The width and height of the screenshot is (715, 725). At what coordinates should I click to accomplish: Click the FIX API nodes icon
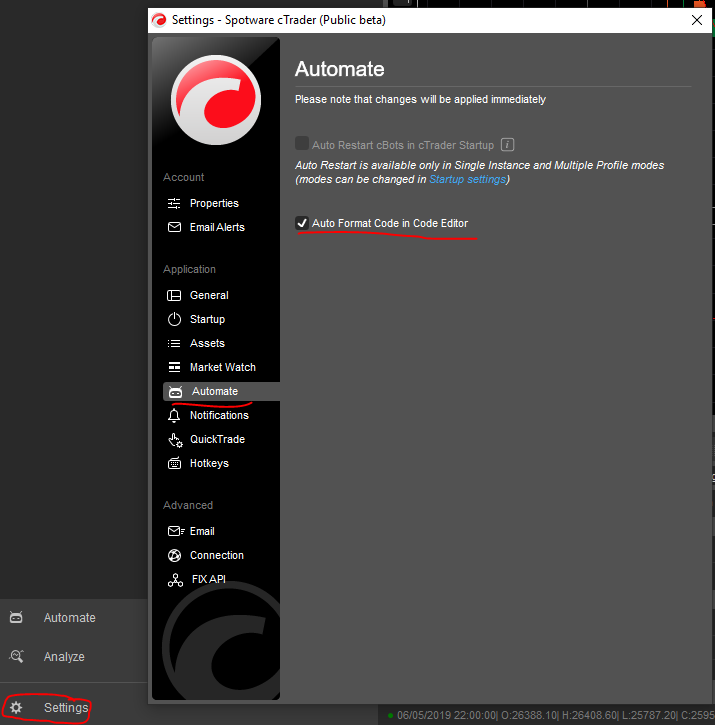[x=175, y=580]
